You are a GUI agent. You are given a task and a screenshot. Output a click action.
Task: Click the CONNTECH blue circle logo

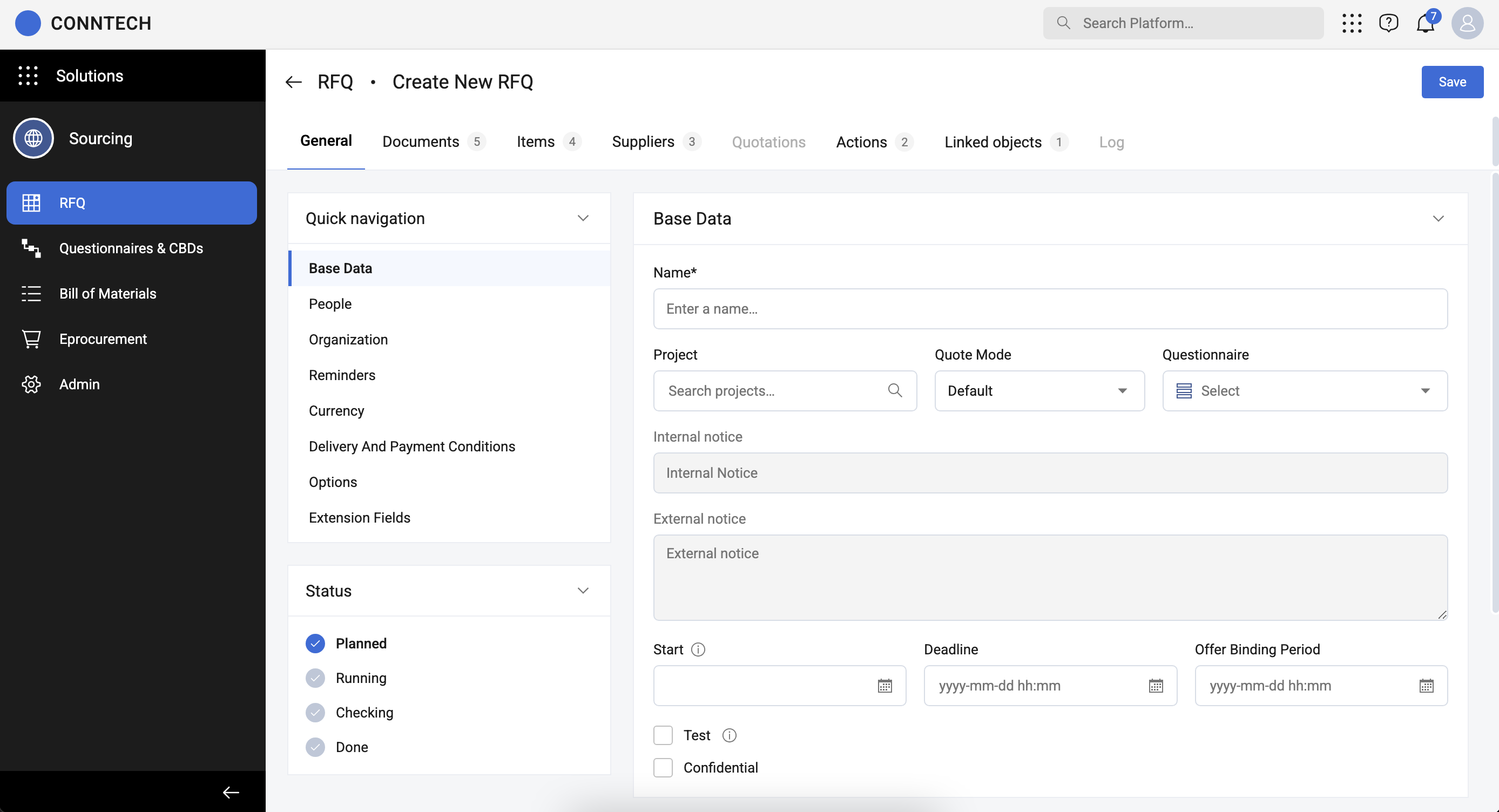(28, 23)
